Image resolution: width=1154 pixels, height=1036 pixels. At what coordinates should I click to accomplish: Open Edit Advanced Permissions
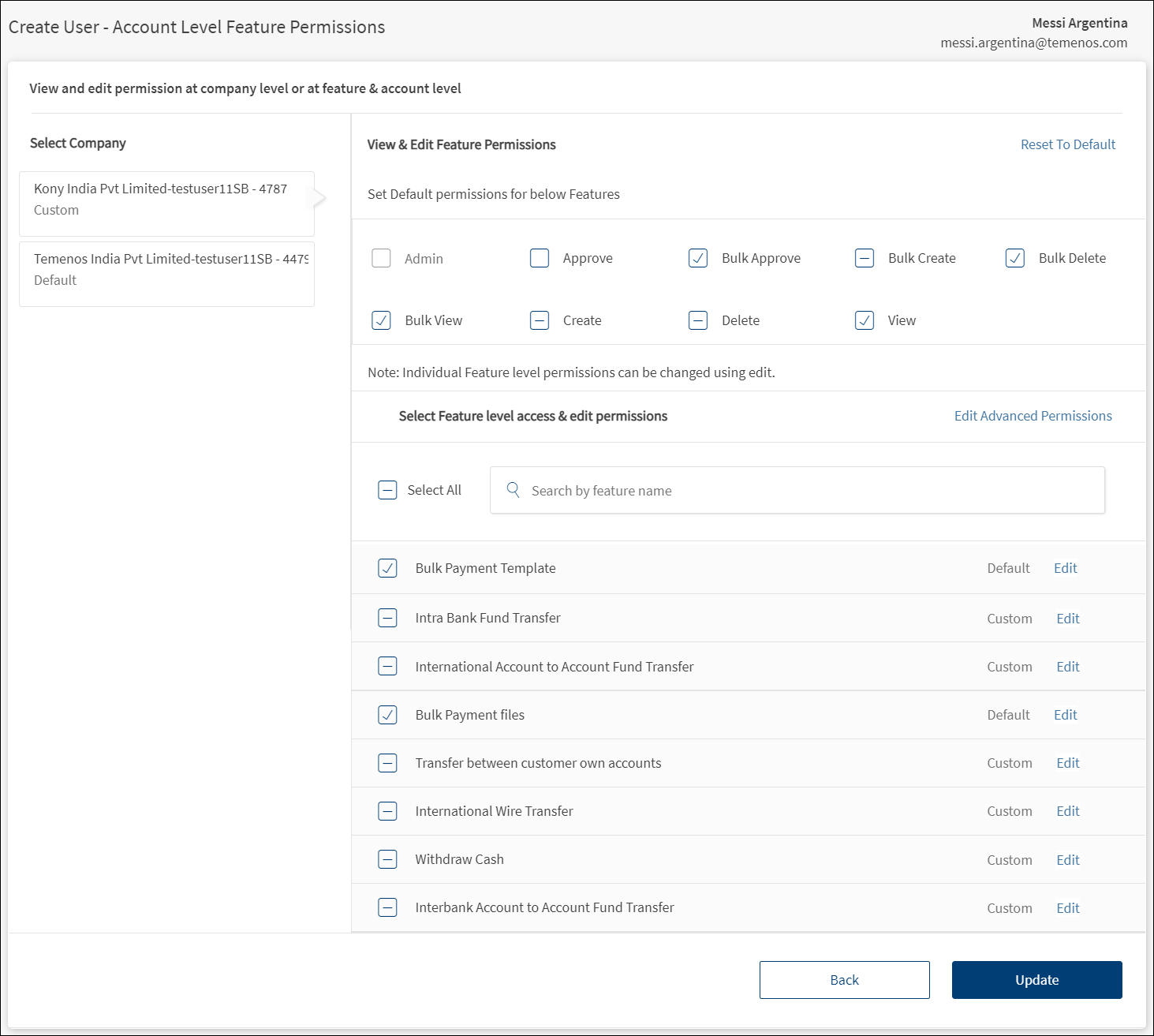click(1033, 416)
